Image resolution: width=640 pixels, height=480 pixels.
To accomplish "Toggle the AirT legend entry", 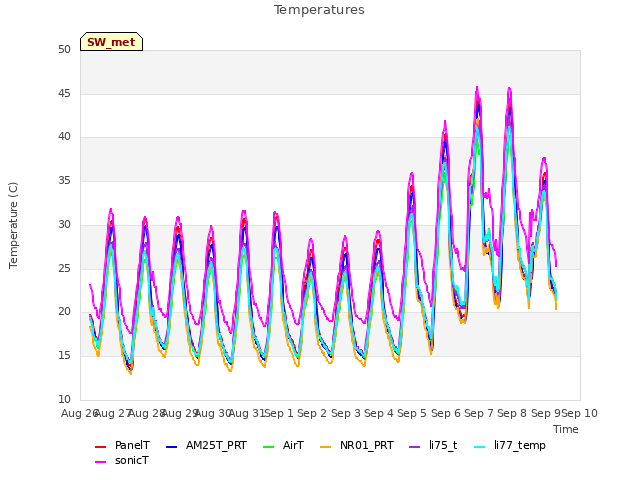I will (x=283, y=445).
